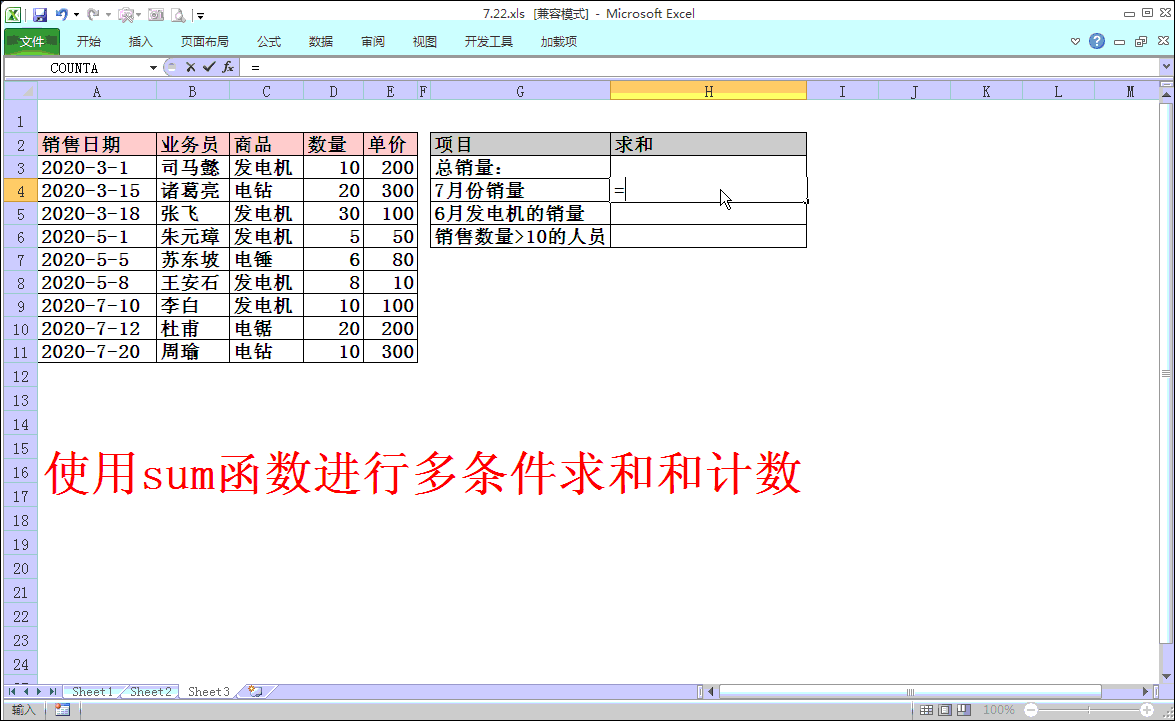The image size is (1175, 721).
Task: Click the horizontal scrollbar thumb
Action: point(910,692)
